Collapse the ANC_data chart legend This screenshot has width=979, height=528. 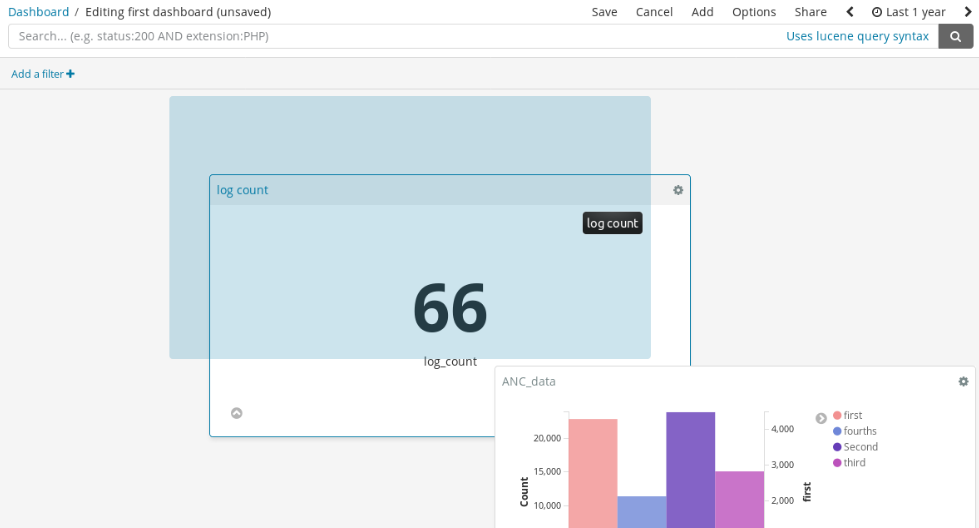[x=821, y=418]
